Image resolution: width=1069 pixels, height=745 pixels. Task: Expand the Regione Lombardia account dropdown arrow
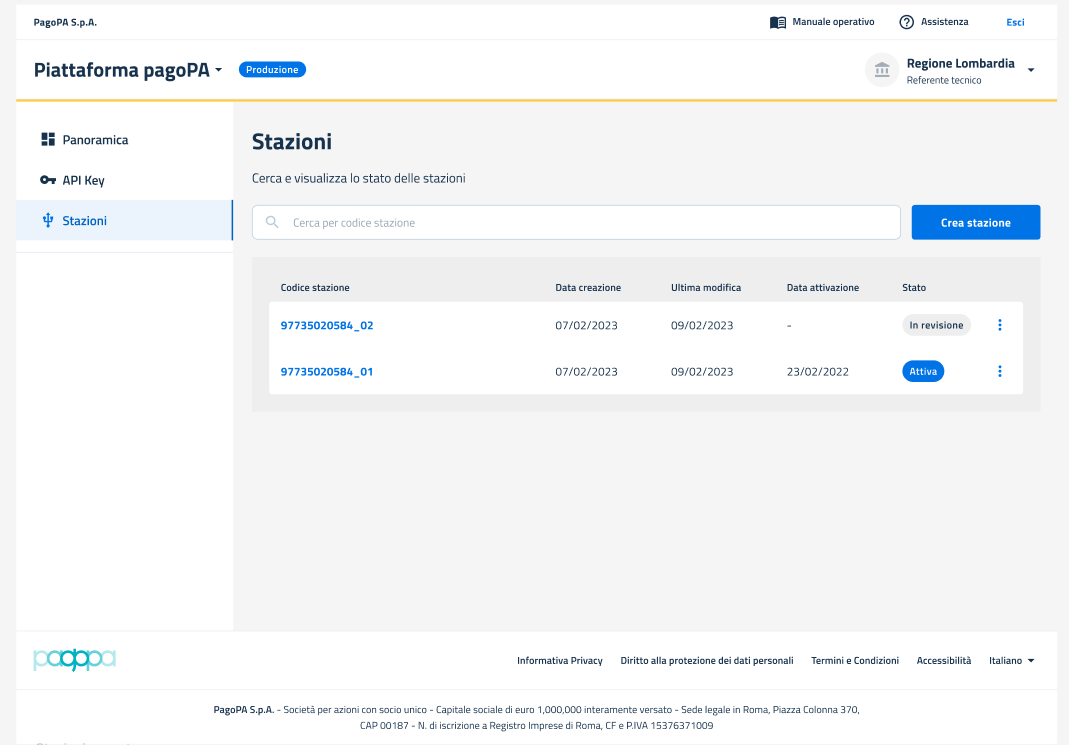1031,70
